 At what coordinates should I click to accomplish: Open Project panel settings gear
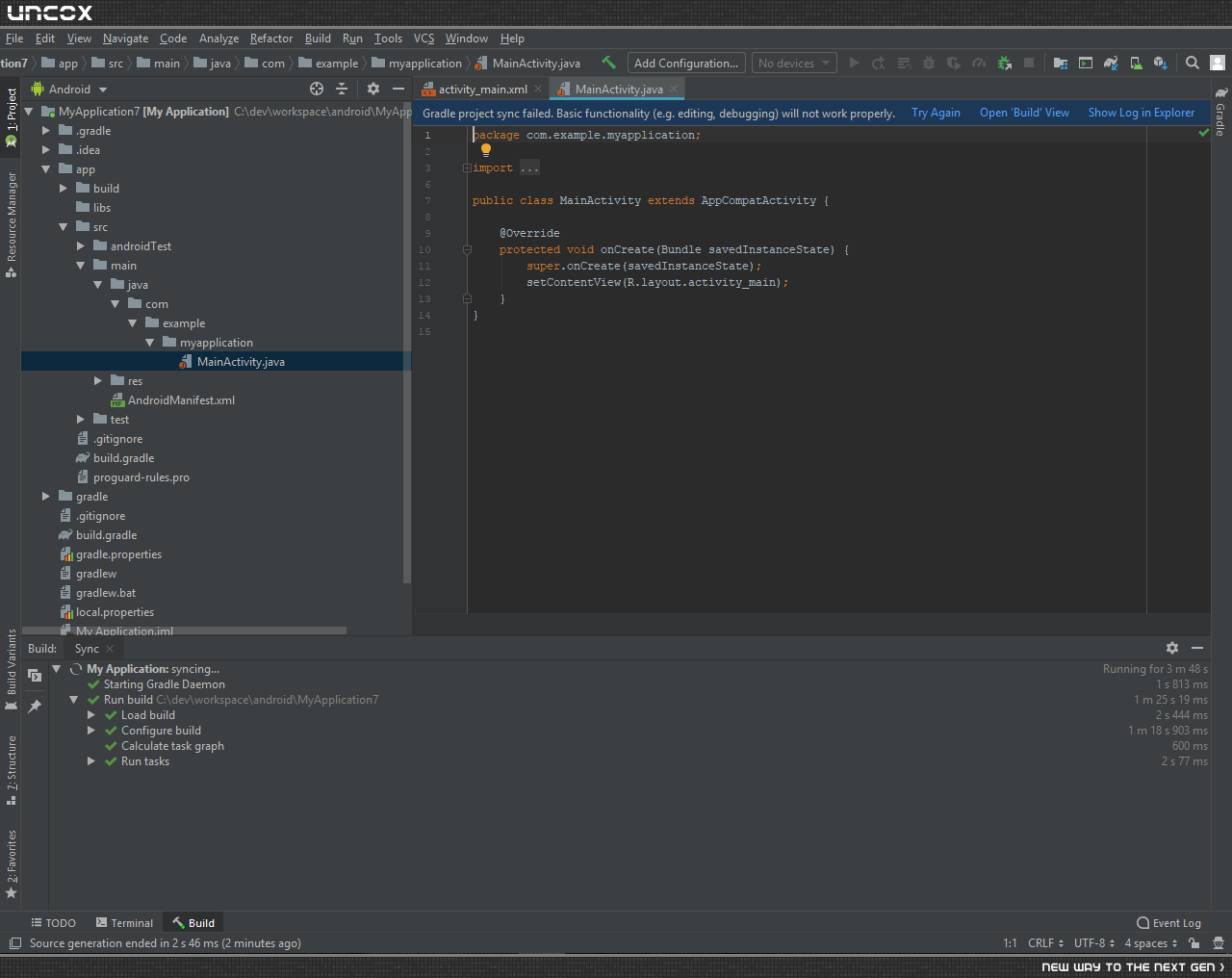pos(373,89)
